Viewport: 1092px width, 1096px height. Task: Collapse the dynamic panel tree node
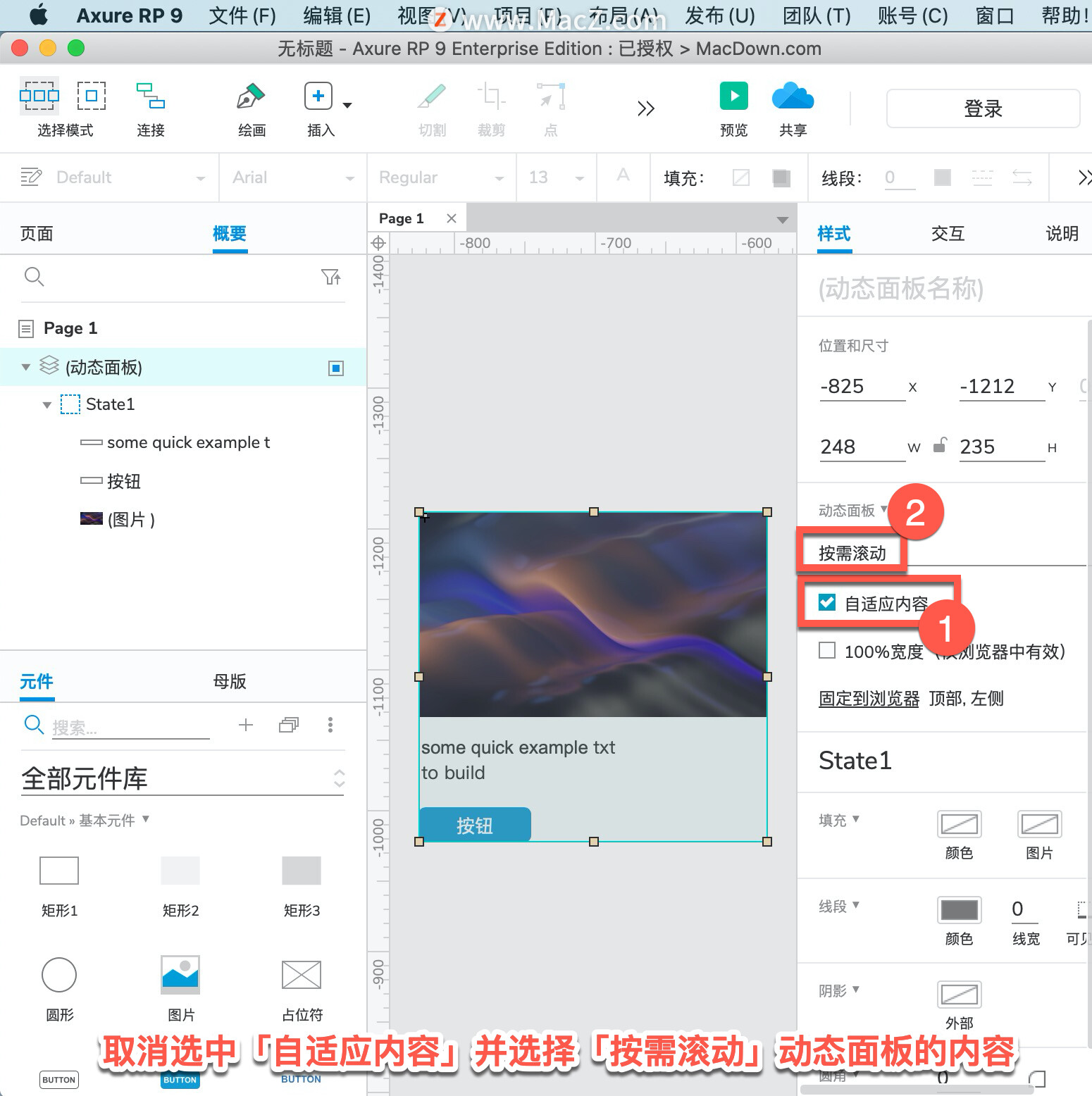[x=26, y=367]
